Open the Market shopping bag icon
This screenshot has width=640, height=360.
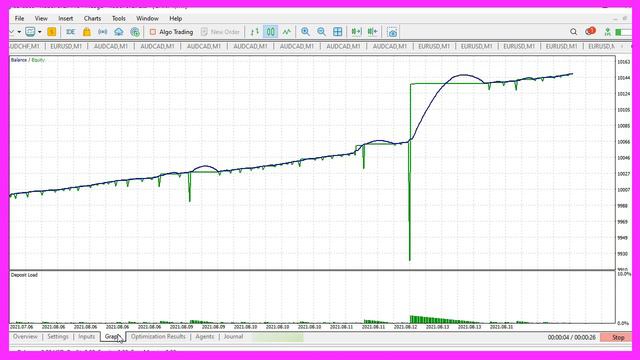point(87,32)
